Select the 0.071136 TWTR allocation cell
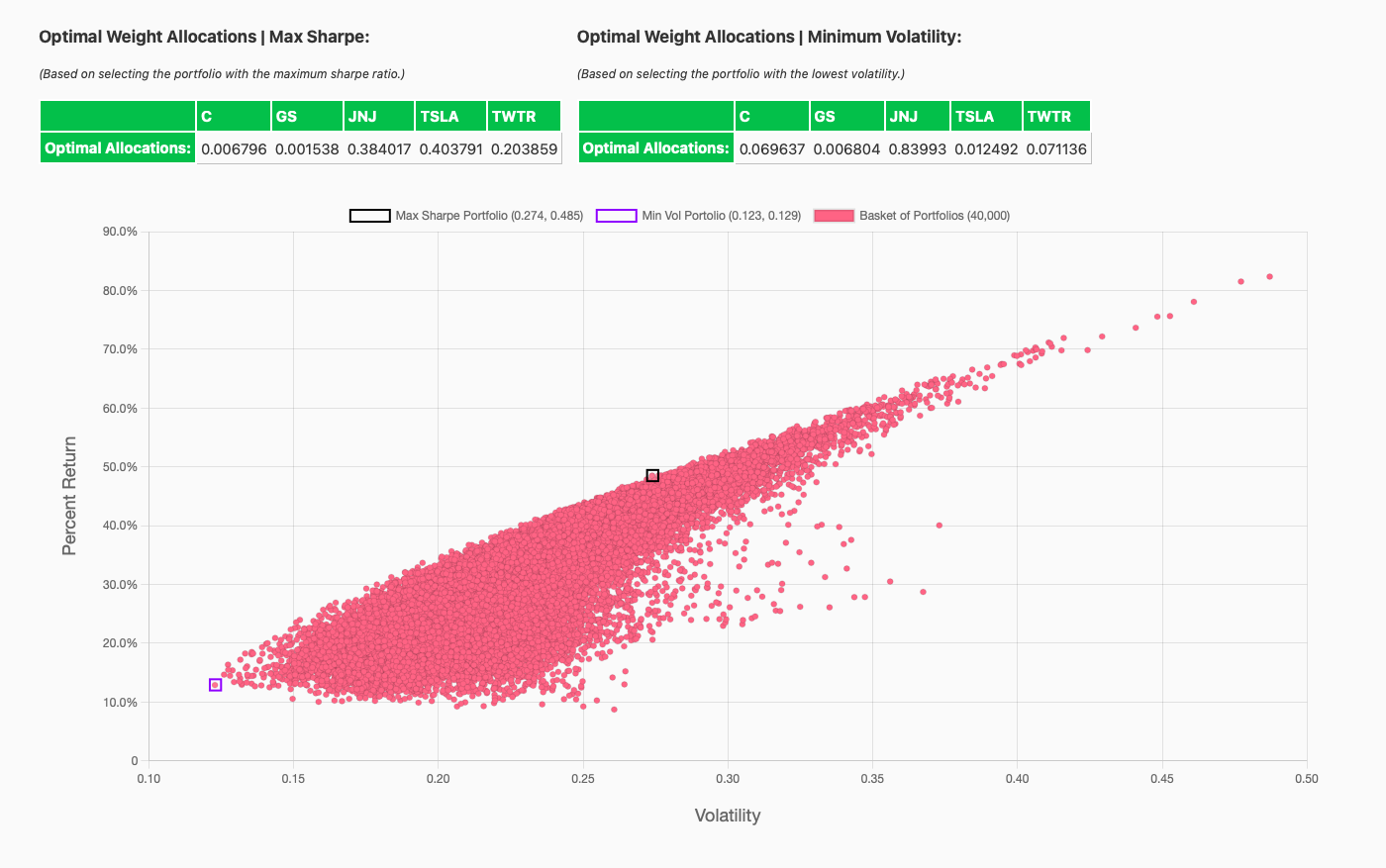This screenshot has width=1386, height=868. (1055, 148)
